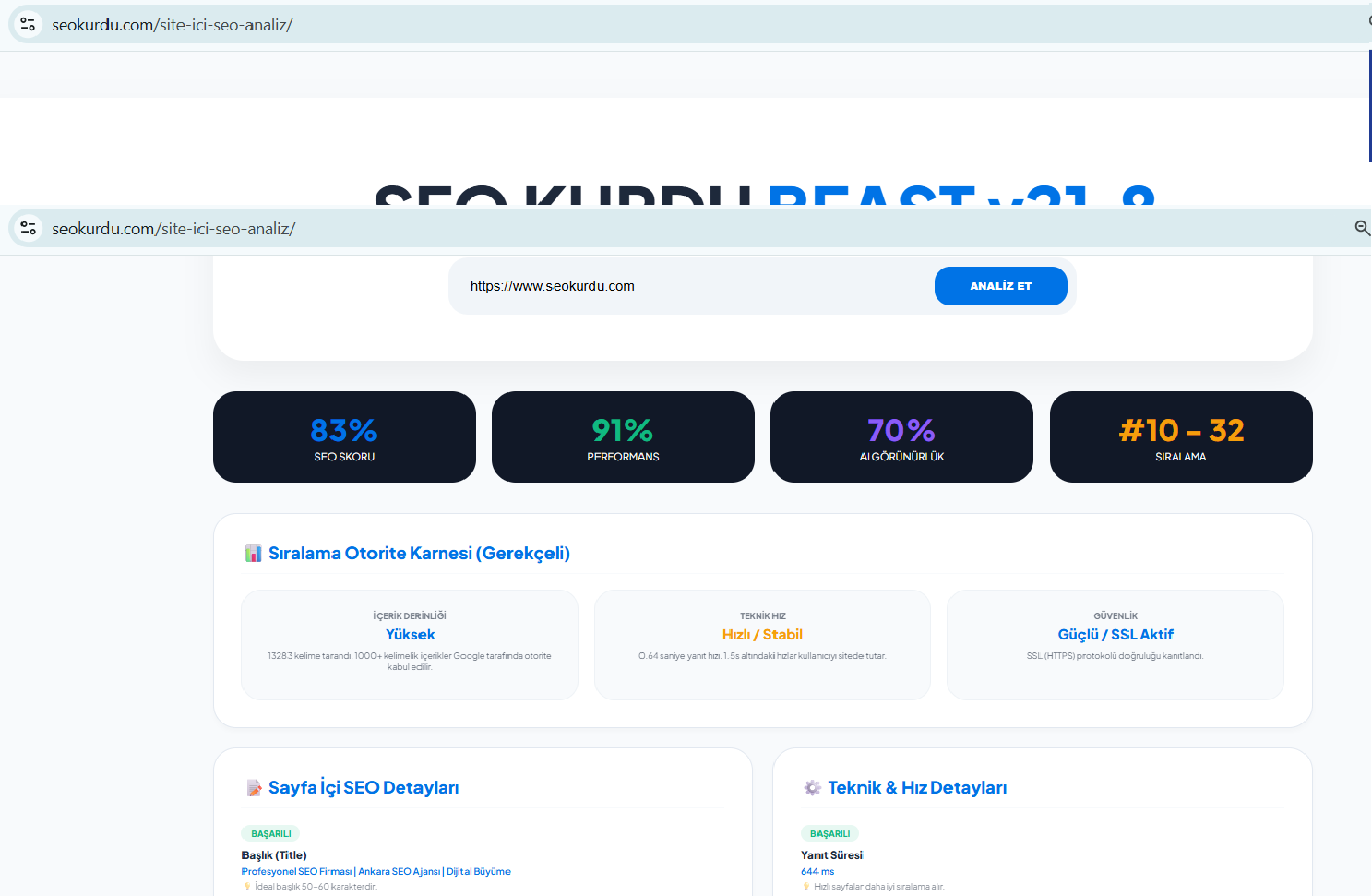Image resolution: width=1372 pixels, height=896 pixels.
Task: Click the upper address bar URL text
Action: coord(172,25)
